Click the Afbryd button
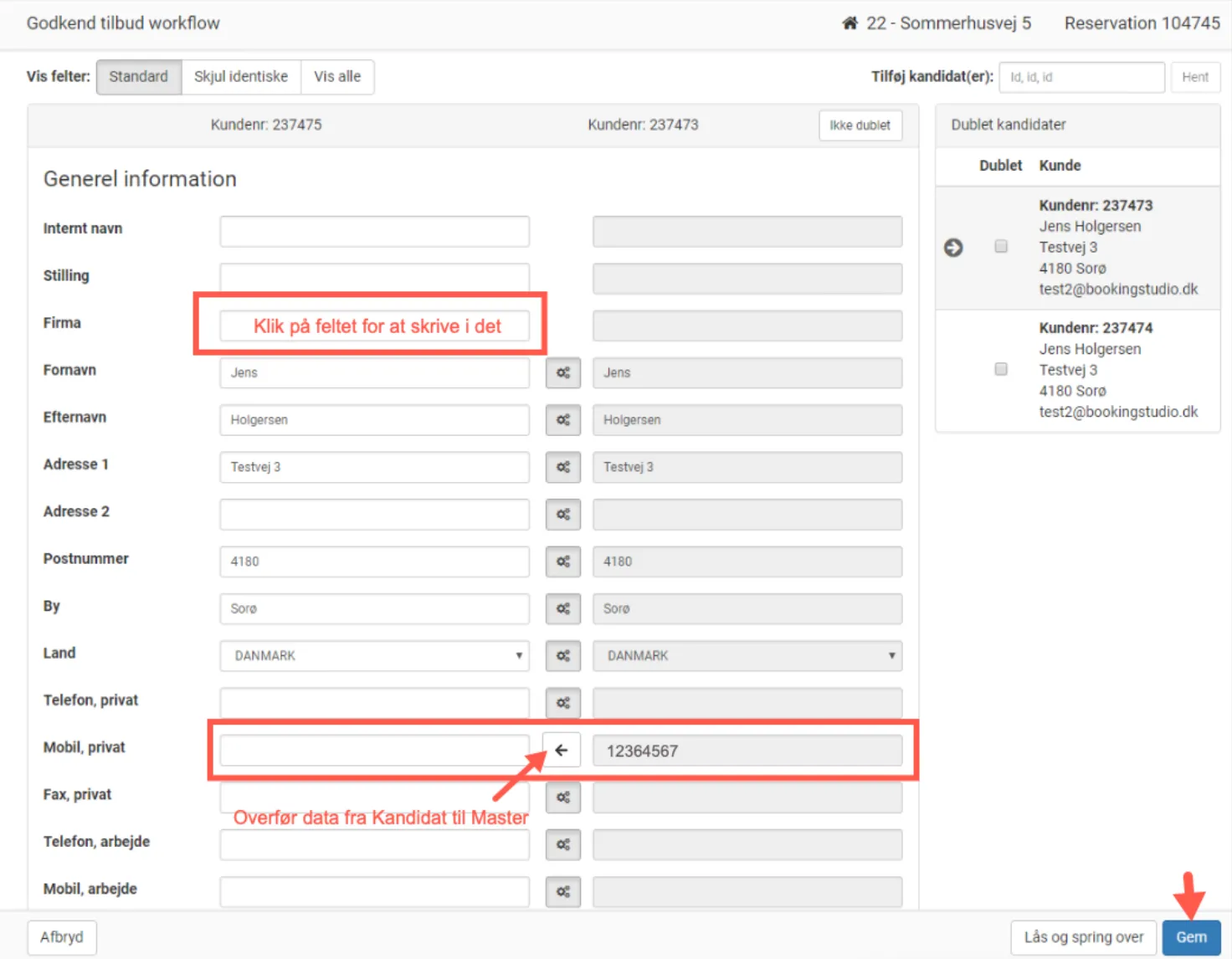1232x959 pixels. pos(62,937)
